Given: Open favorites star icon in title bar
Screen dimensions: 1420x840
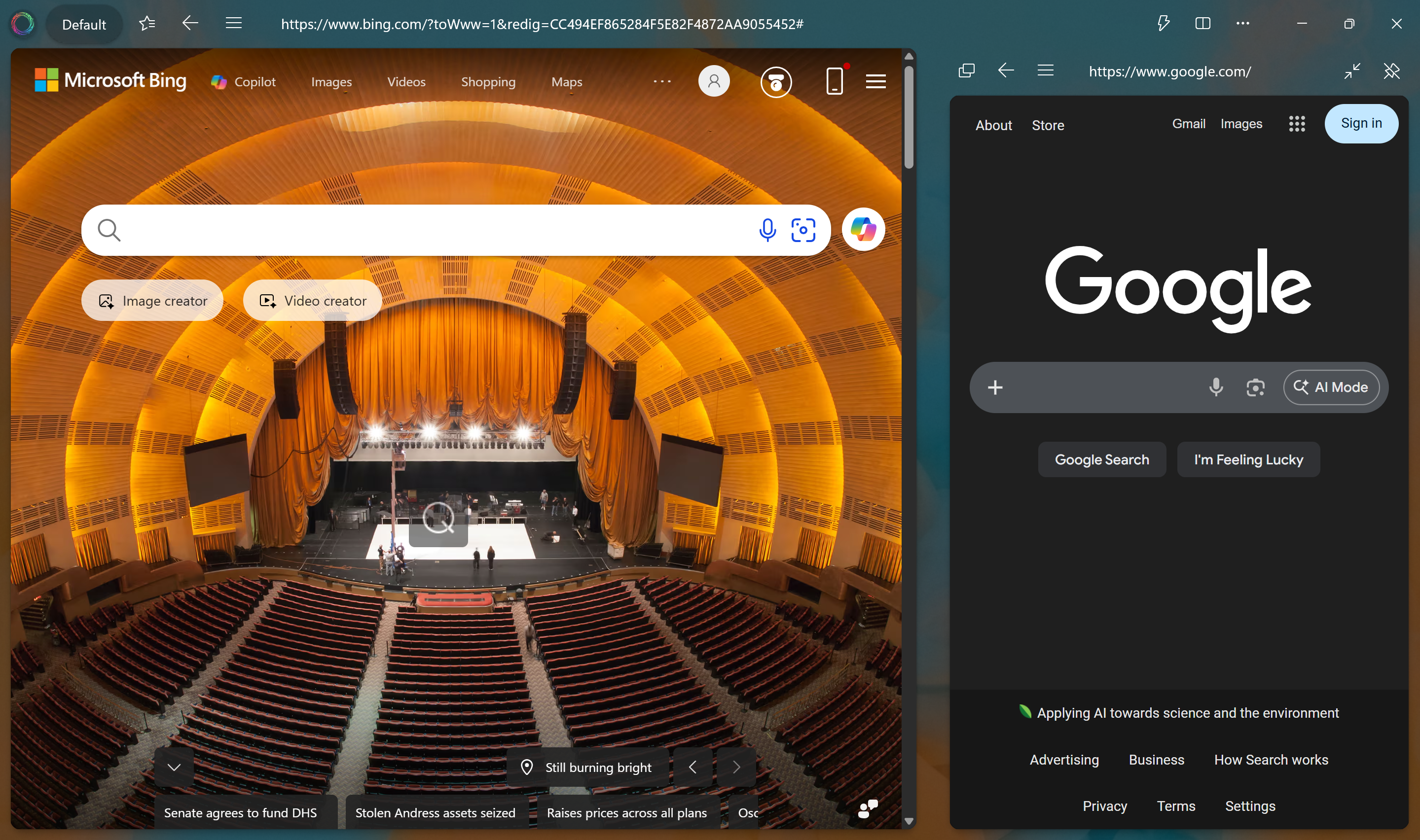Looking at the screenshot, I should click(147, 23).
